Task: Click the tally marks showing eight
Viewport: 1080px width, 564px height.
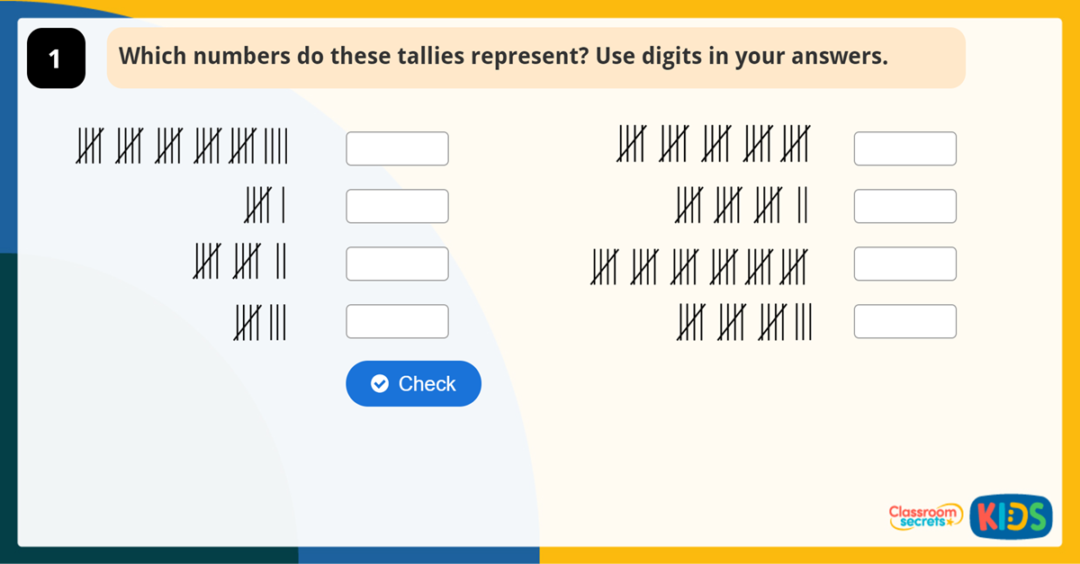Action: click(260, 321)
